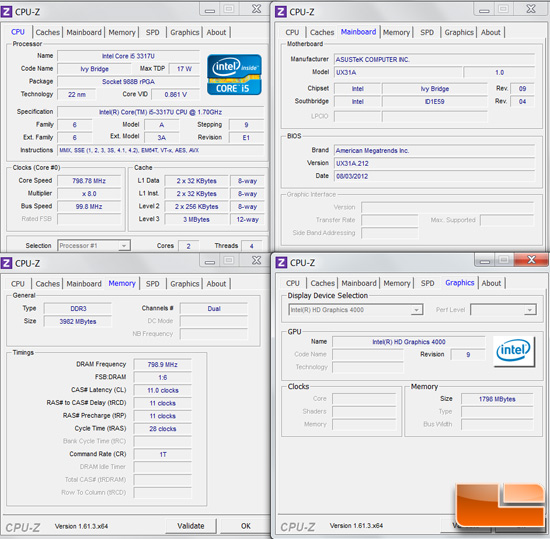Click the GPU memory Size value 1798 MBytes
The width and height of the screenshot is (550, 539).
click(497, 399)
